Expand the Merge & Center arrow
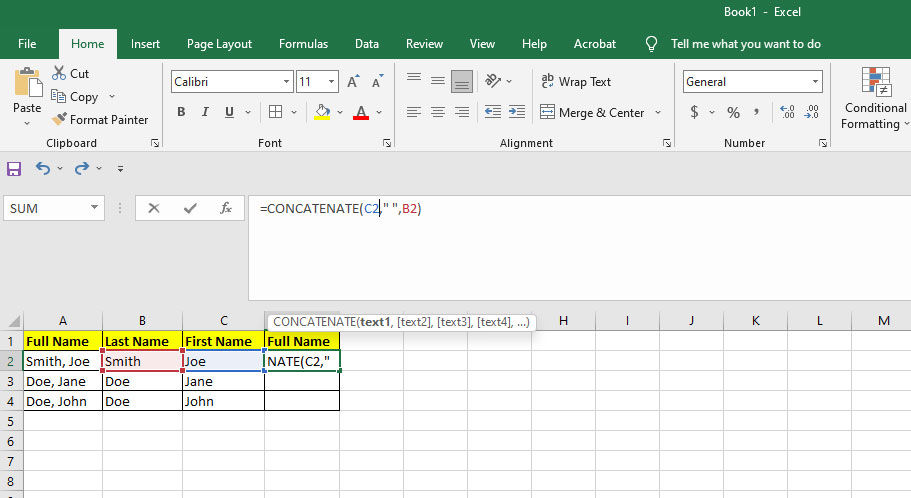The height and width of the screenshot is (498, 911). coord(658,112)
